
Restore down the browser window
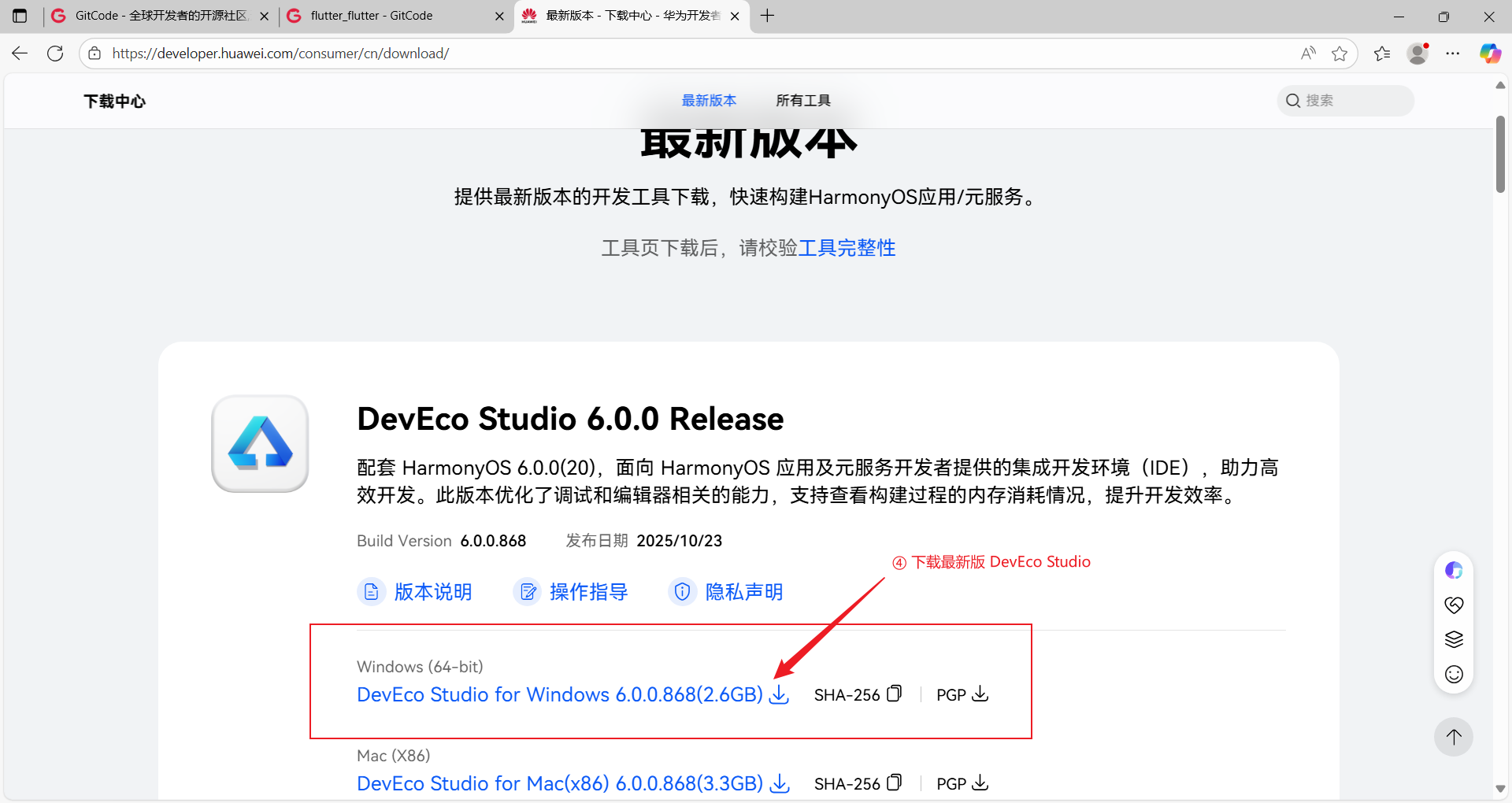pyautogui.click(x=1443, y=16)
